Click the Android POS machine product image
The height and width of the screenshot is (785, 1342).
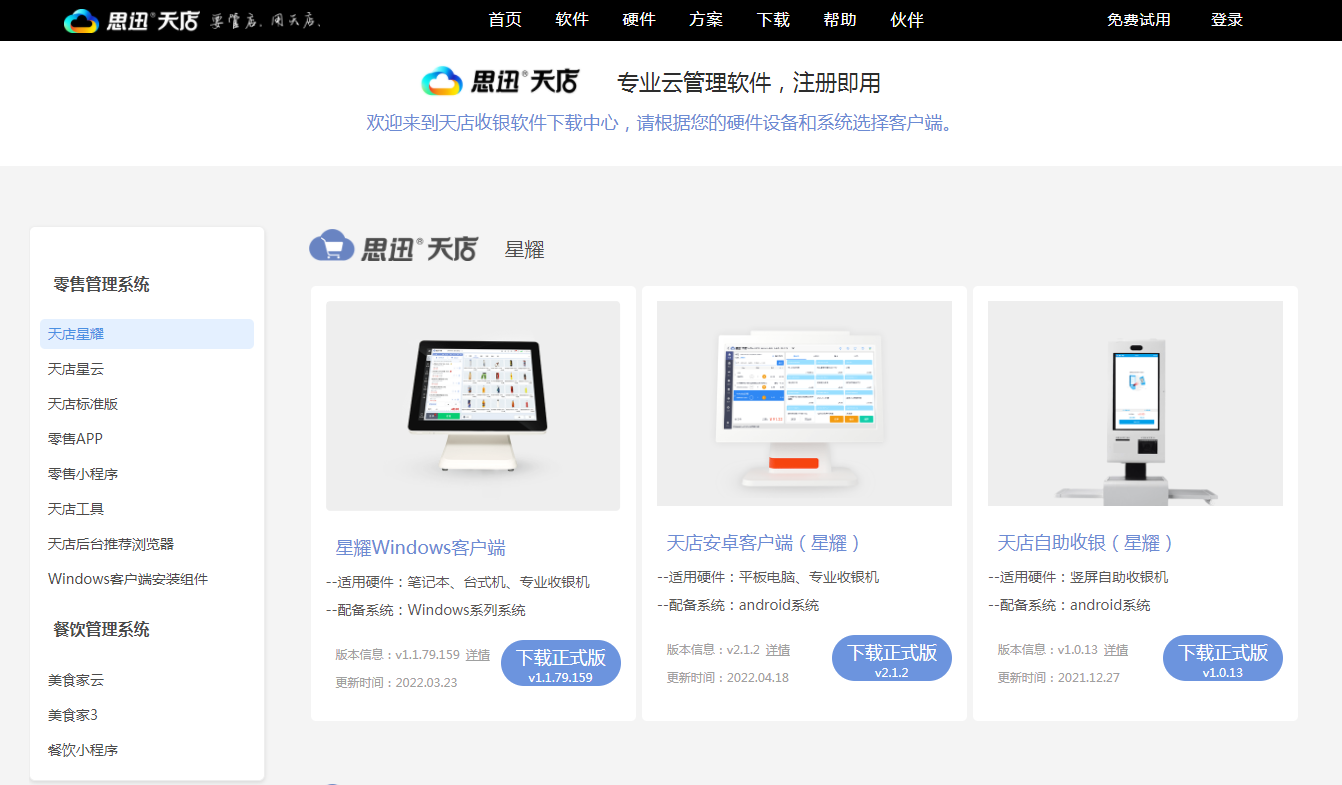tap(803, 401)
